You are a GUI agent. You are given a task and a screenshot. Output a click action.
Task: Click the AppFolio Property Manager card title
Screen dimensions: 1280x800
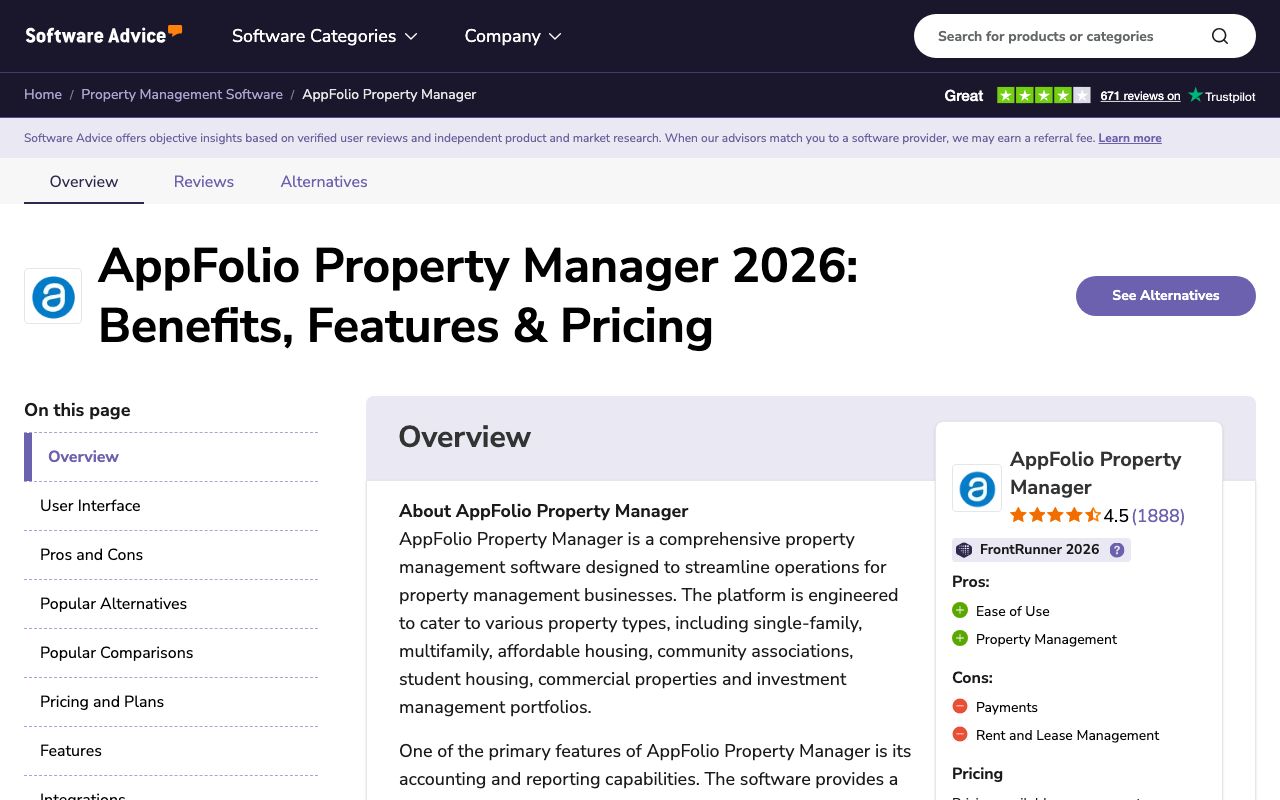point(1095,473)
